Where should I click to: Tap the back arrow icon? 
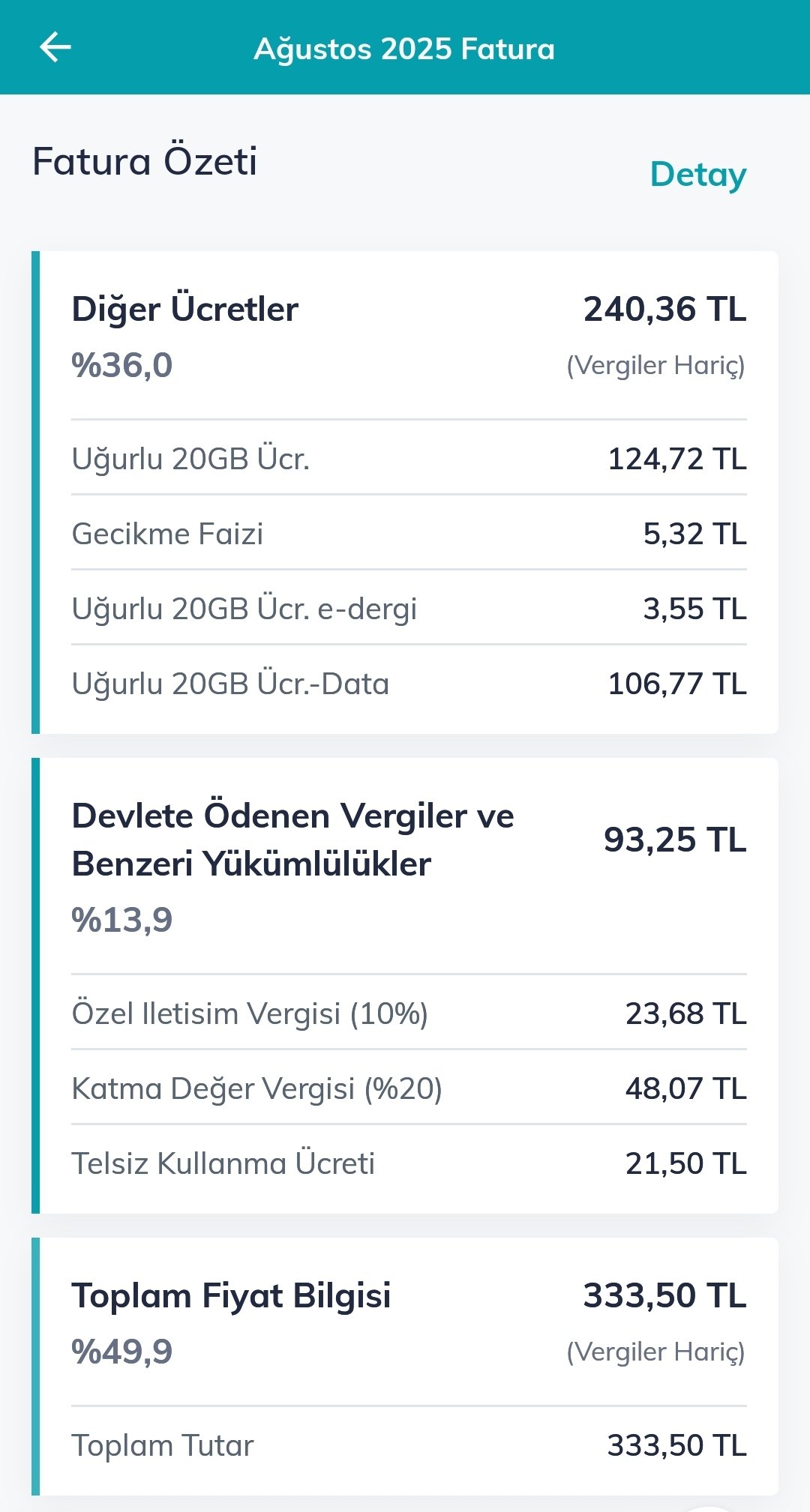tap(55, 48)
